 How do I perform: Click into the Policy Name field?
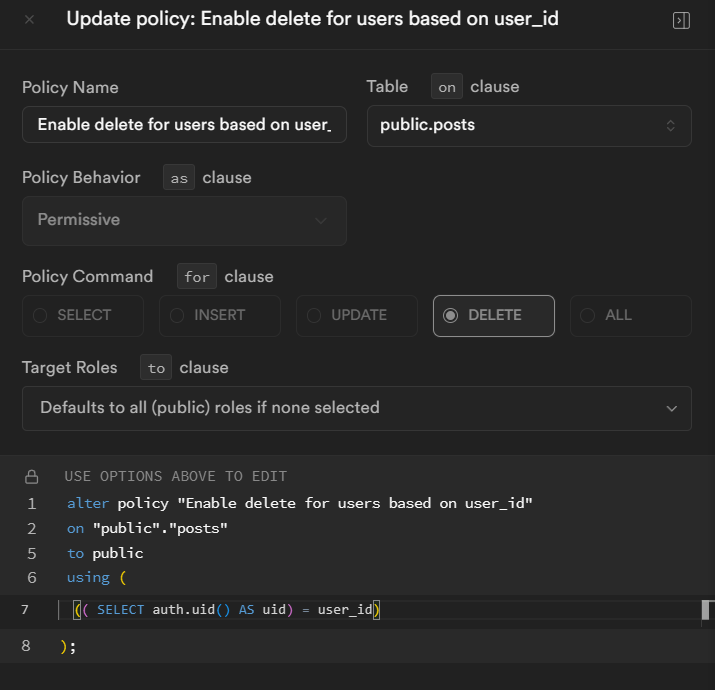[184, 125]
